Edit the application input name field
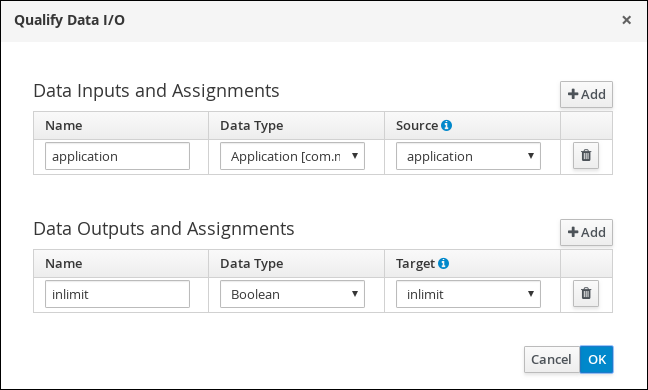648x390 pixels. tap(117, 156)
